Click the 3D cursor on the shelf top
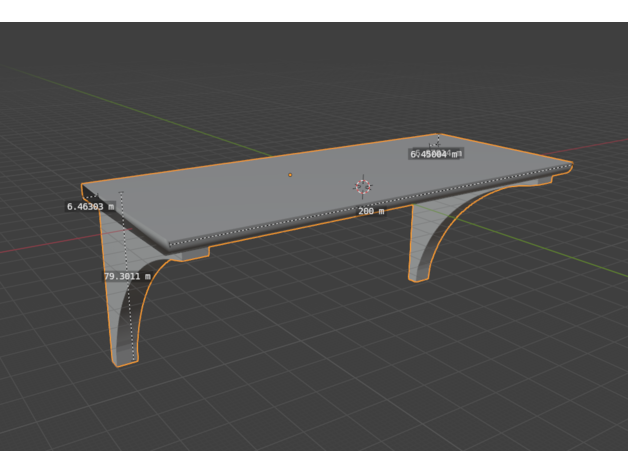 (362, 186)
